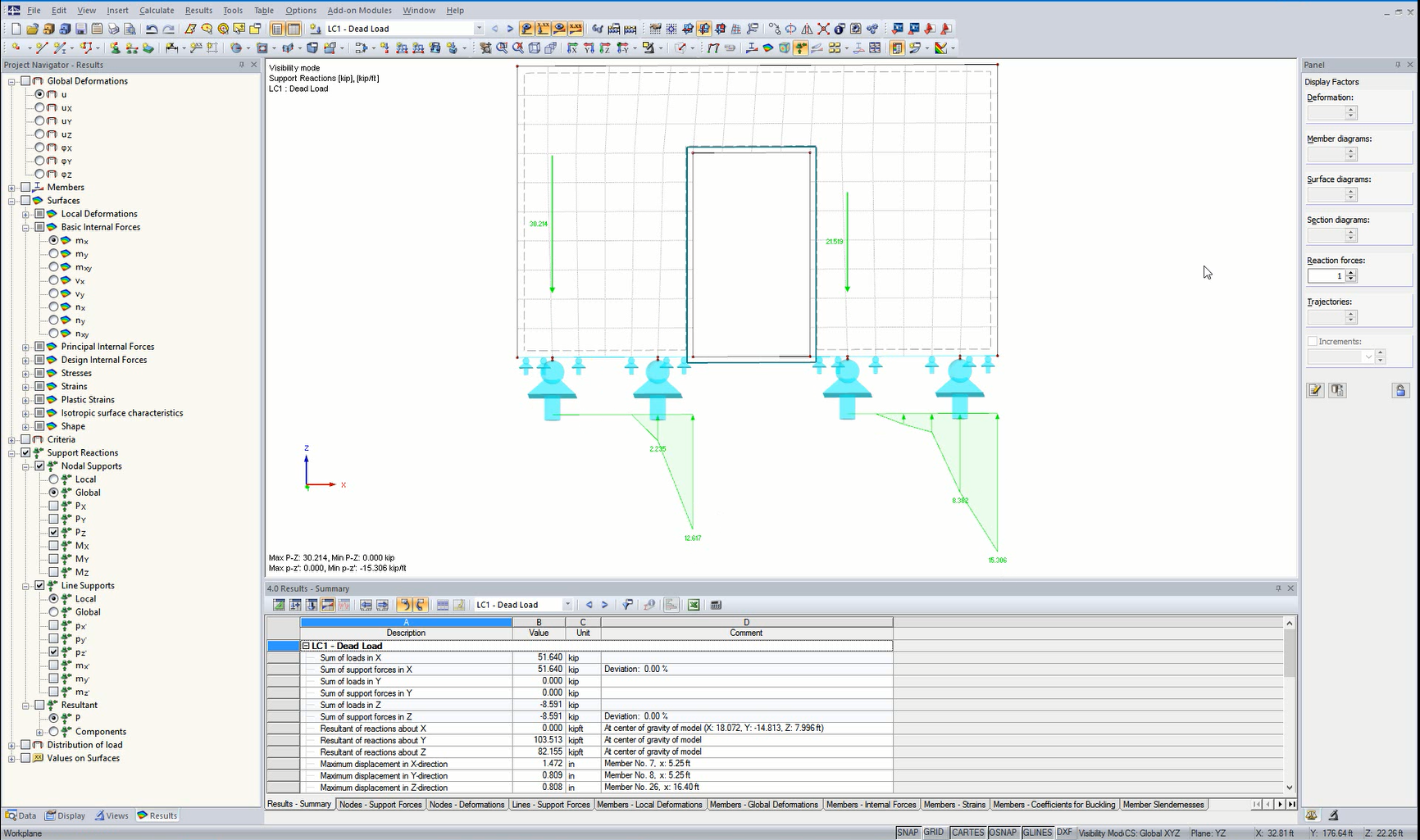Toggle GLINES in status bar
This screenshot has width=1420, height=840.
(x=1037, y=833)
